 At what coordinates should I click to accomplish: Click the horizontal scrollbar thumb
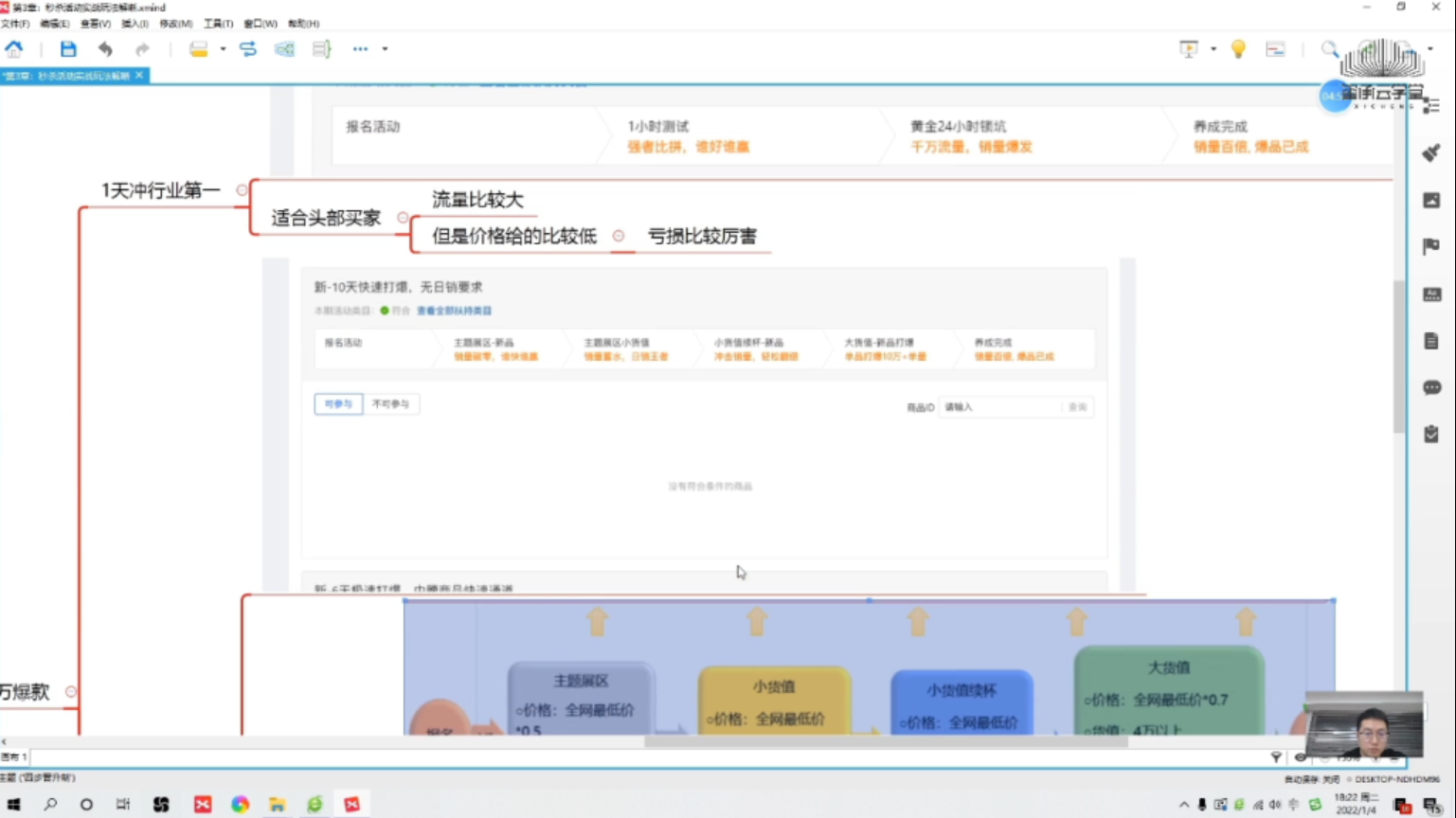(886, 742)
